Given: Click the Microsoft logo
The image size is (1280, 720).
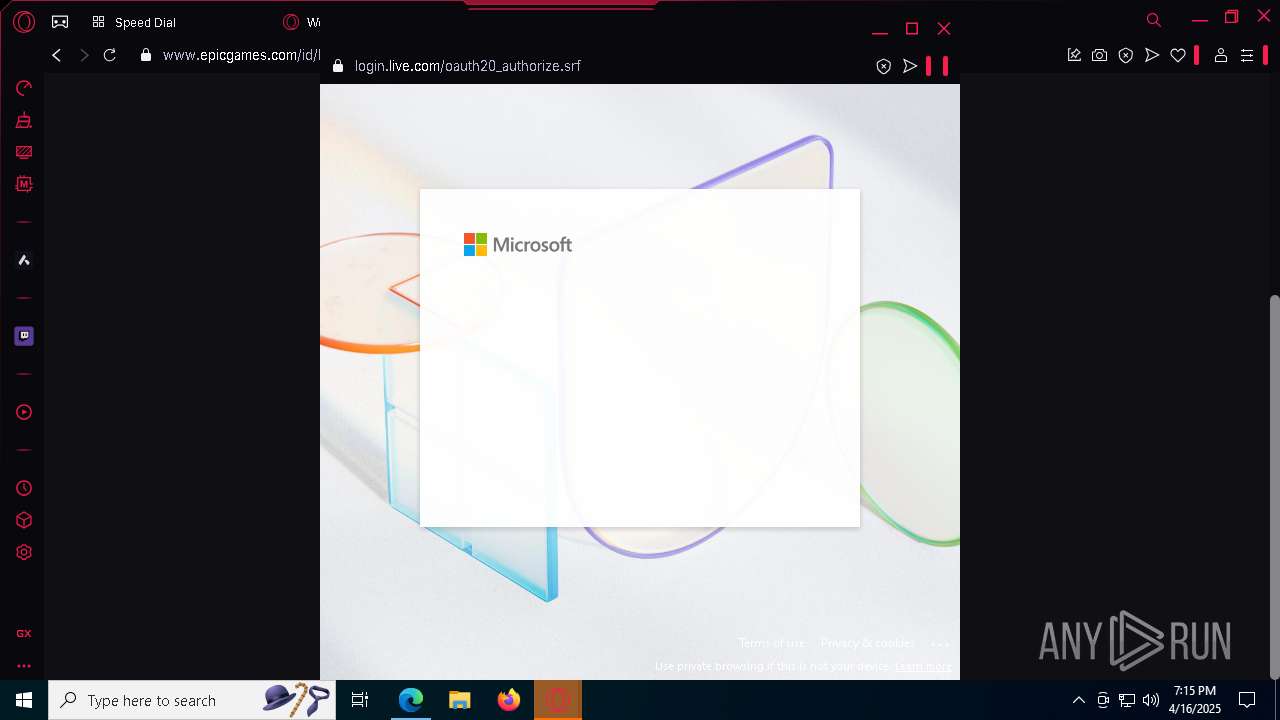Looking at the screenshot, I should click(x=518, y=245).
